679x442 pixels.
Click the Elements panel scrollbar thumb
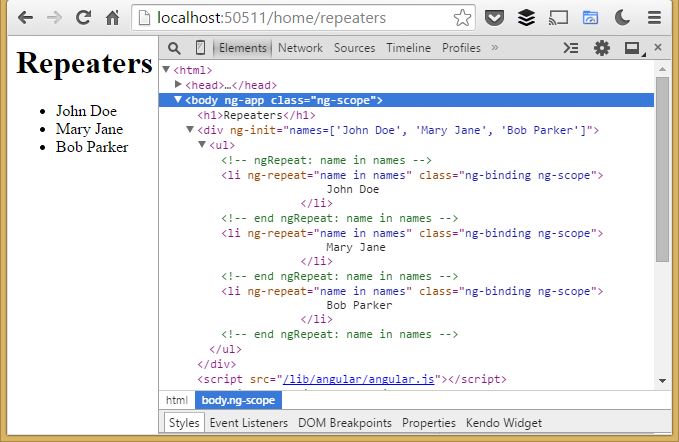(662, 169)
